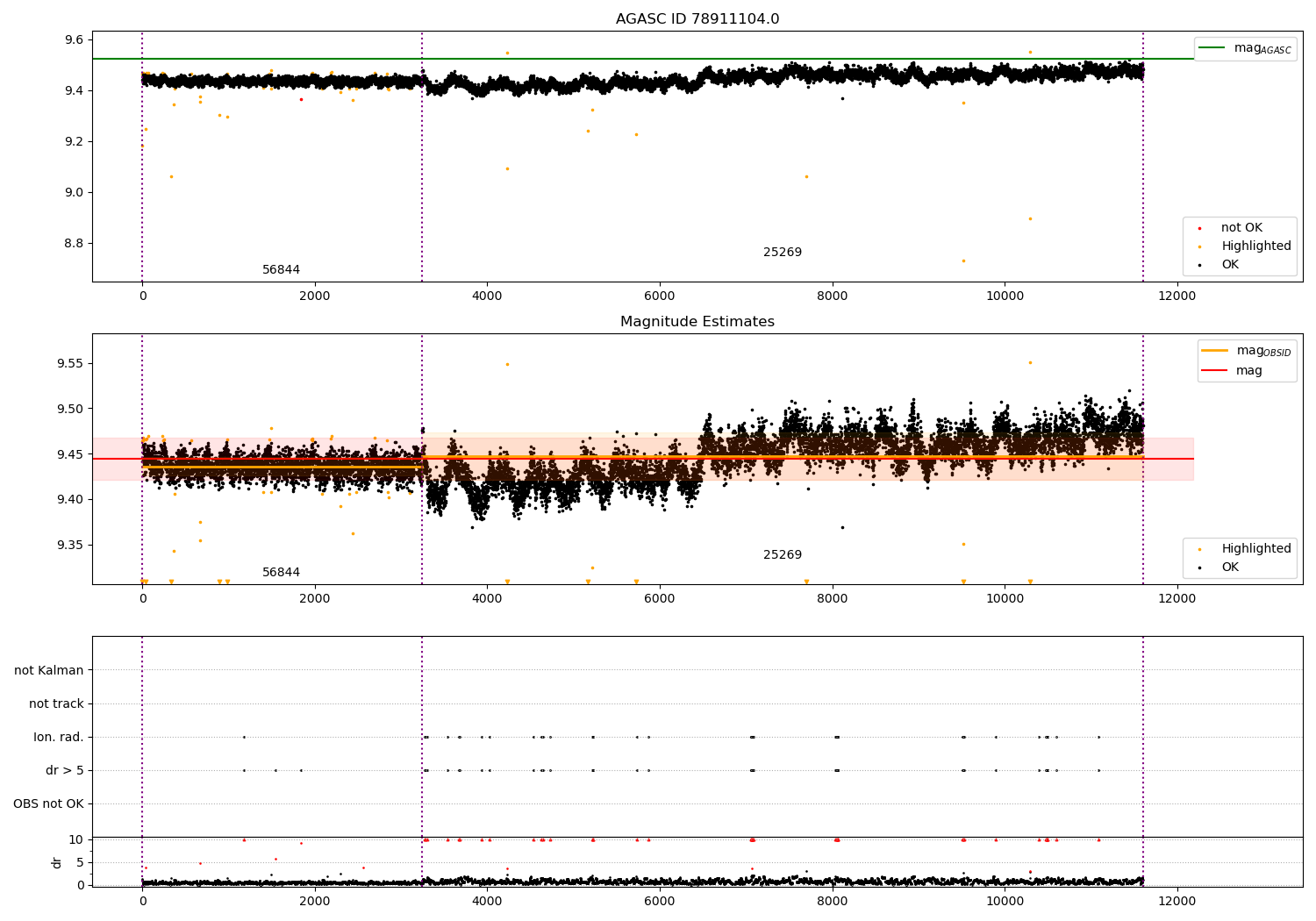Click x-tick "2000" under the top plot

[x=314, y=296]
